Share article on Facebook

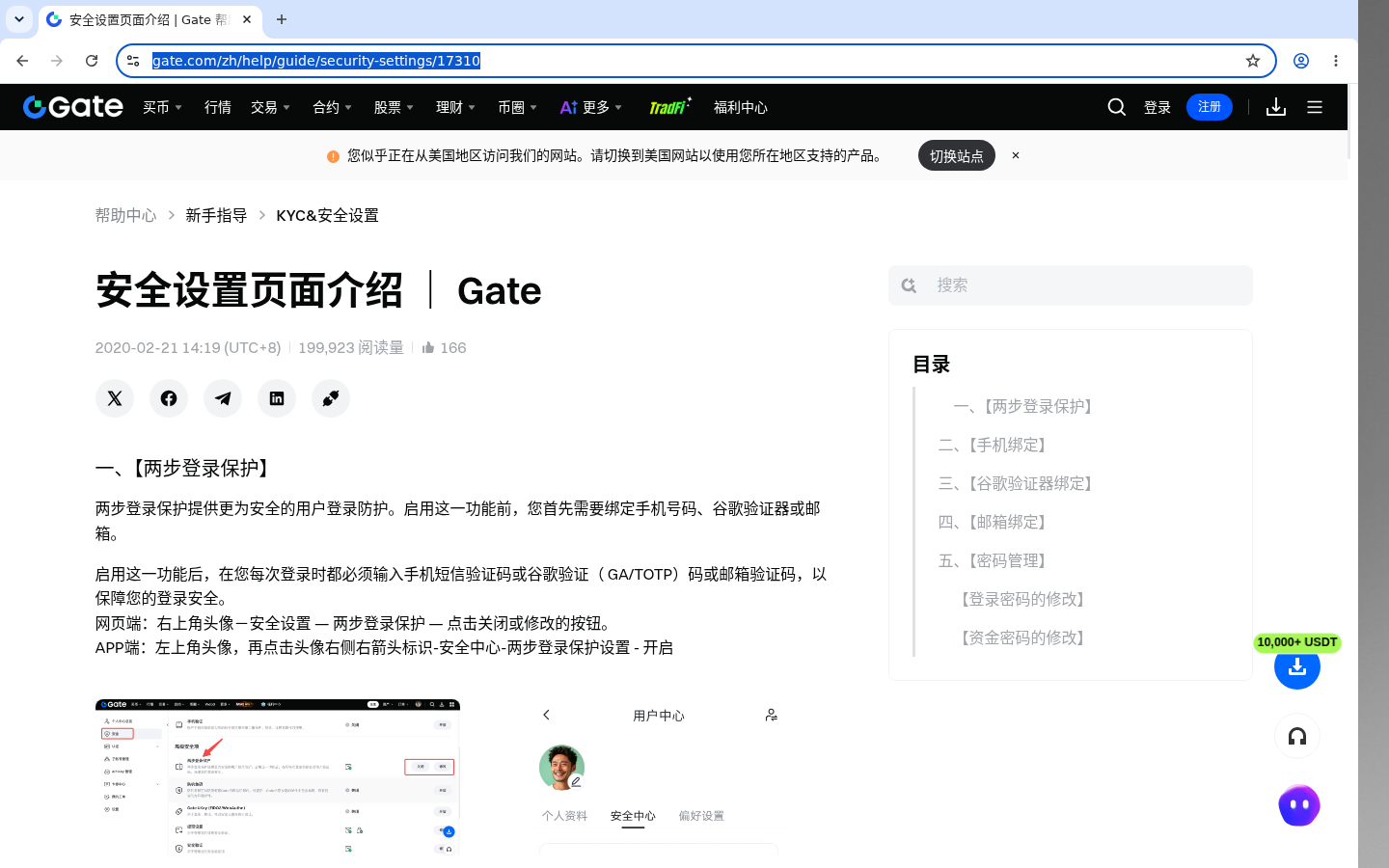point(169,398)
